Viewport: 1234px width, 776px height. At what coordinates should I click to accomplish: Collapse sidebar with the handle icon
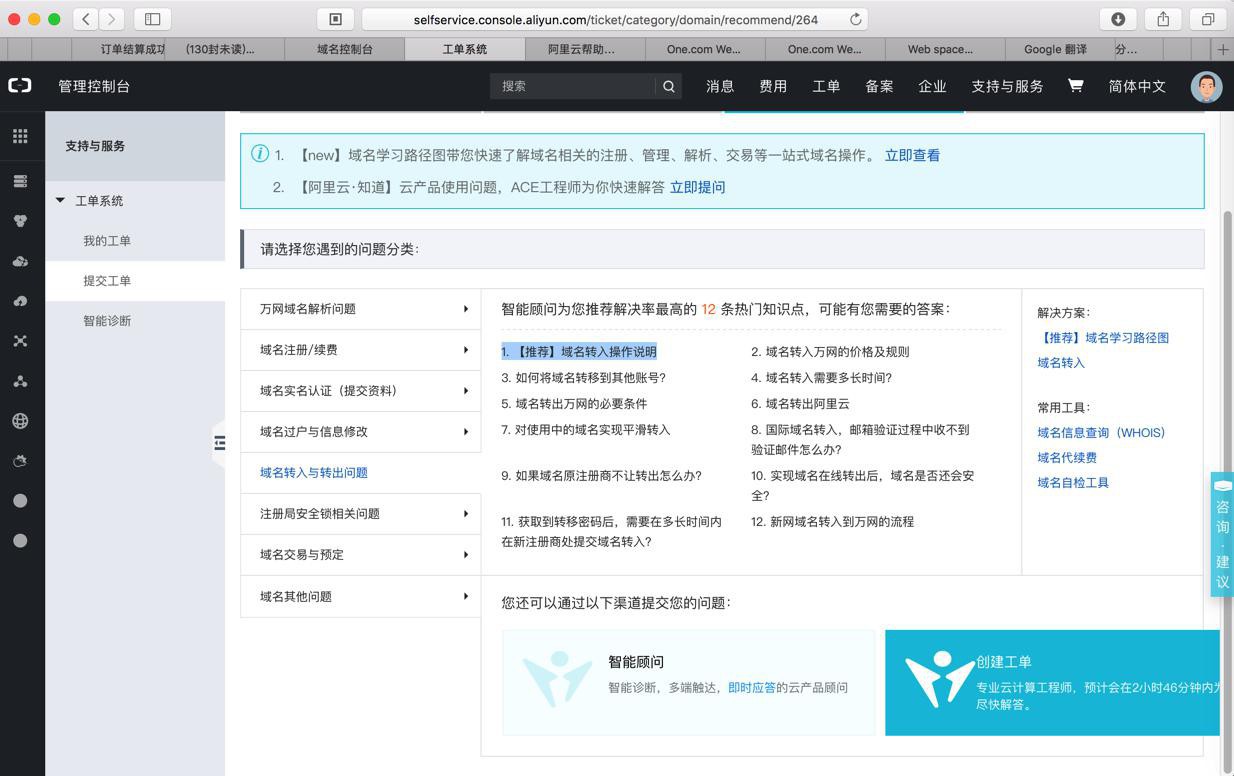[219, 443]
